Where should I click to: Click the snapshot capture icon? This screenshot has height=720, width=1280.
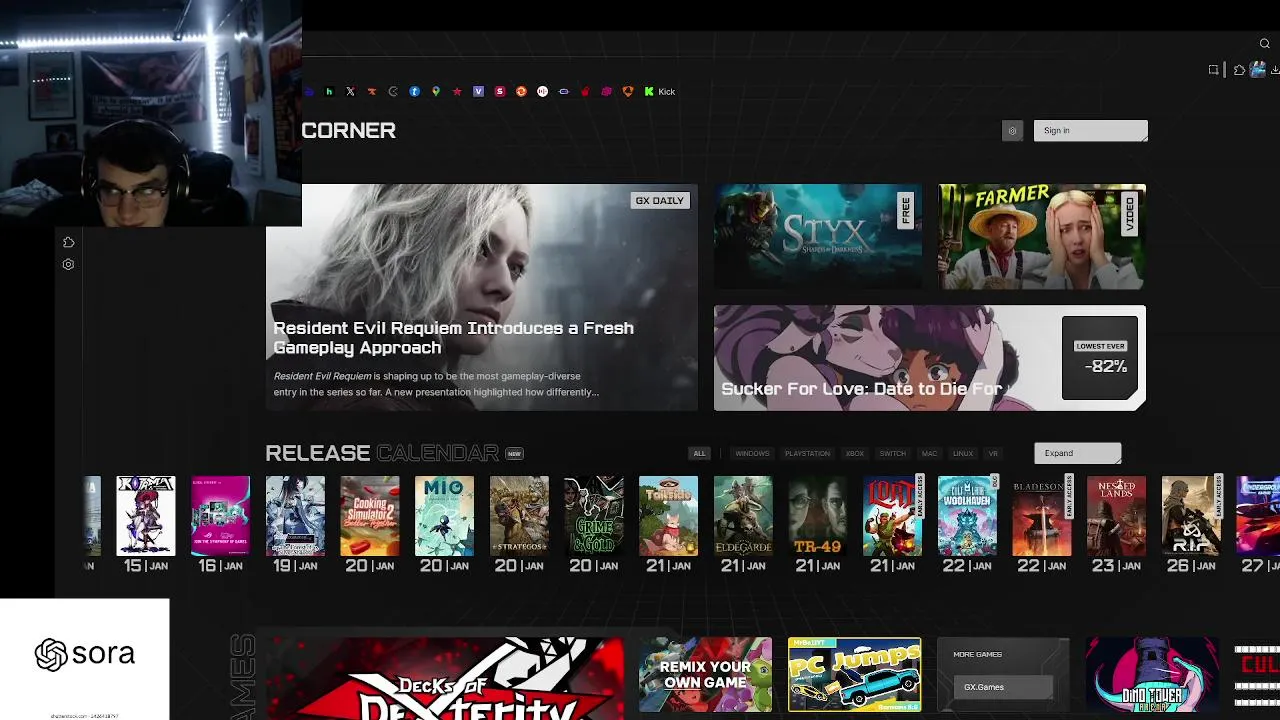[x=1213, y=69]
